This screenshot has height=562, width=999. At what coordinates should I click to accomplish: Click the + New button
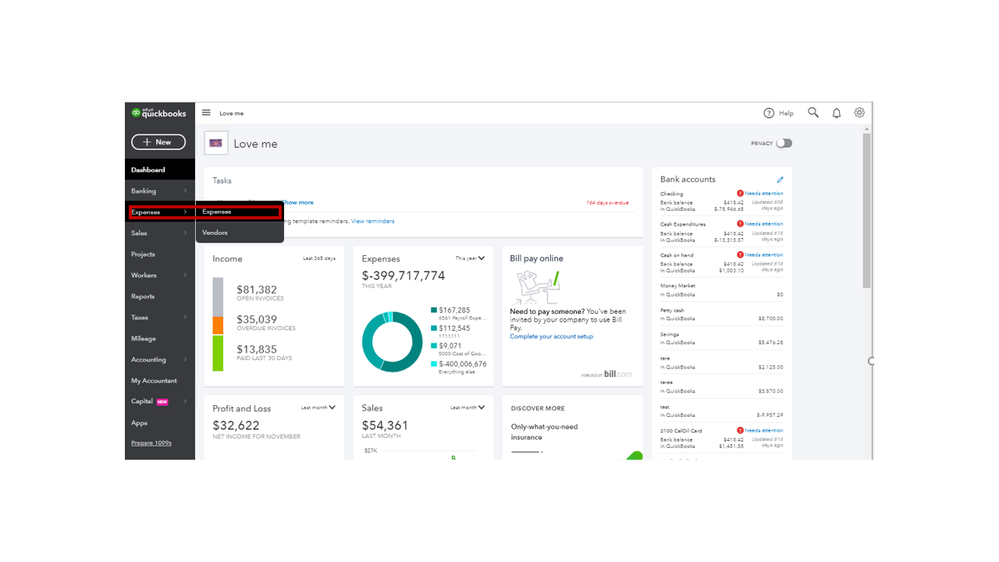tap(159, 142)
